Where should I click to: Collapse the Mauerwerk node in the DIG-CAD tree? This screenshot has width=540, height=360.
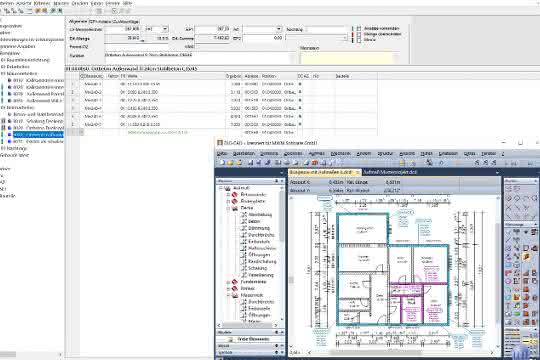228,295
